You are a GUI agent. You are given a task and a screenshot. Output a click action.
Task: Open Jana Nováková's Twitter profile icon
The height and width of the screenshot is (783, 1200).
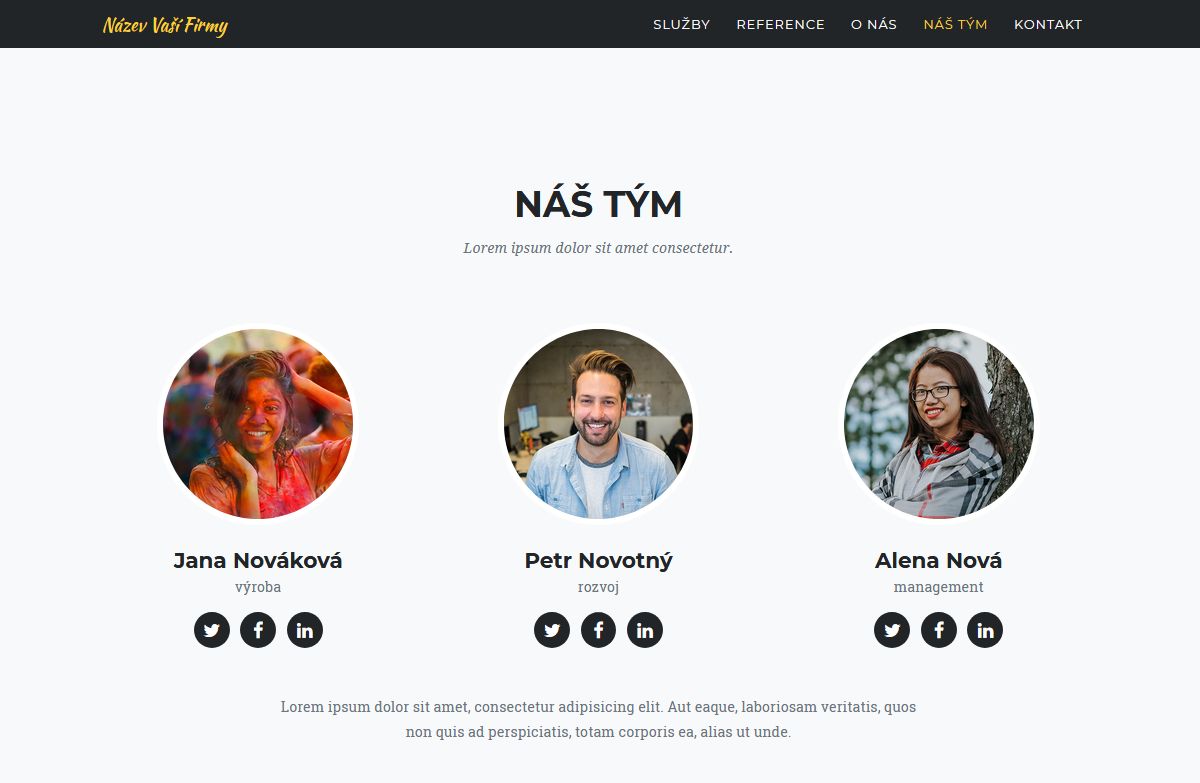click(x=212, y=630)
